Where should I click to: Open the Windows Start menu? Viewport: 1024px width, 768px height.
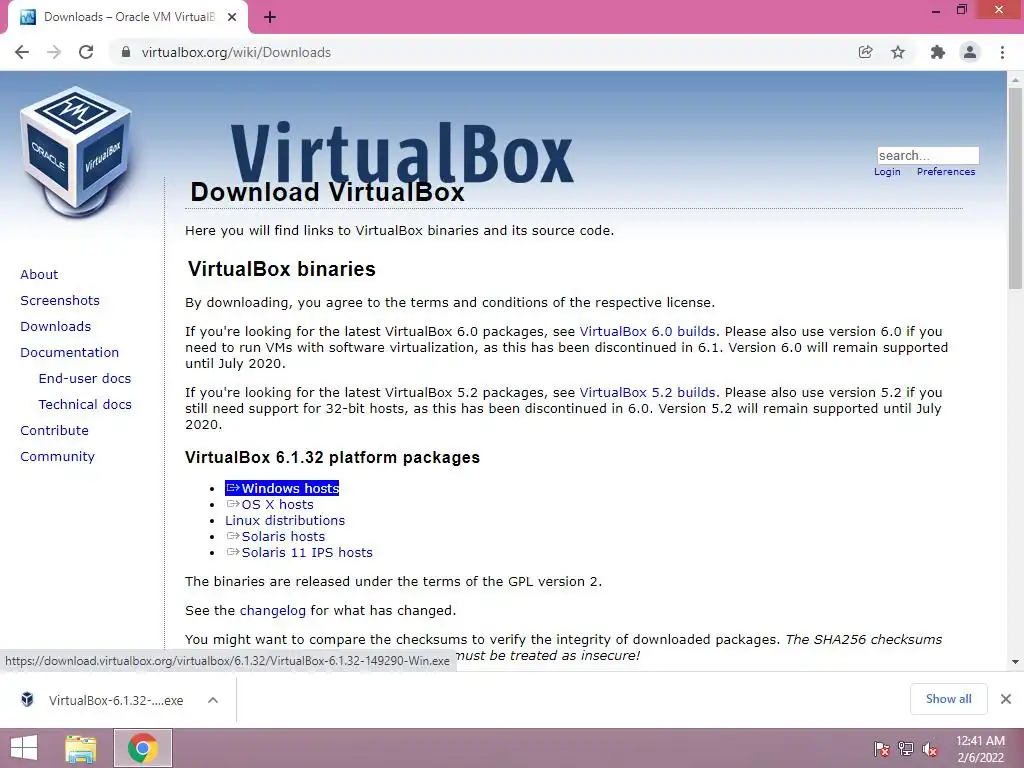pos(24,748)
